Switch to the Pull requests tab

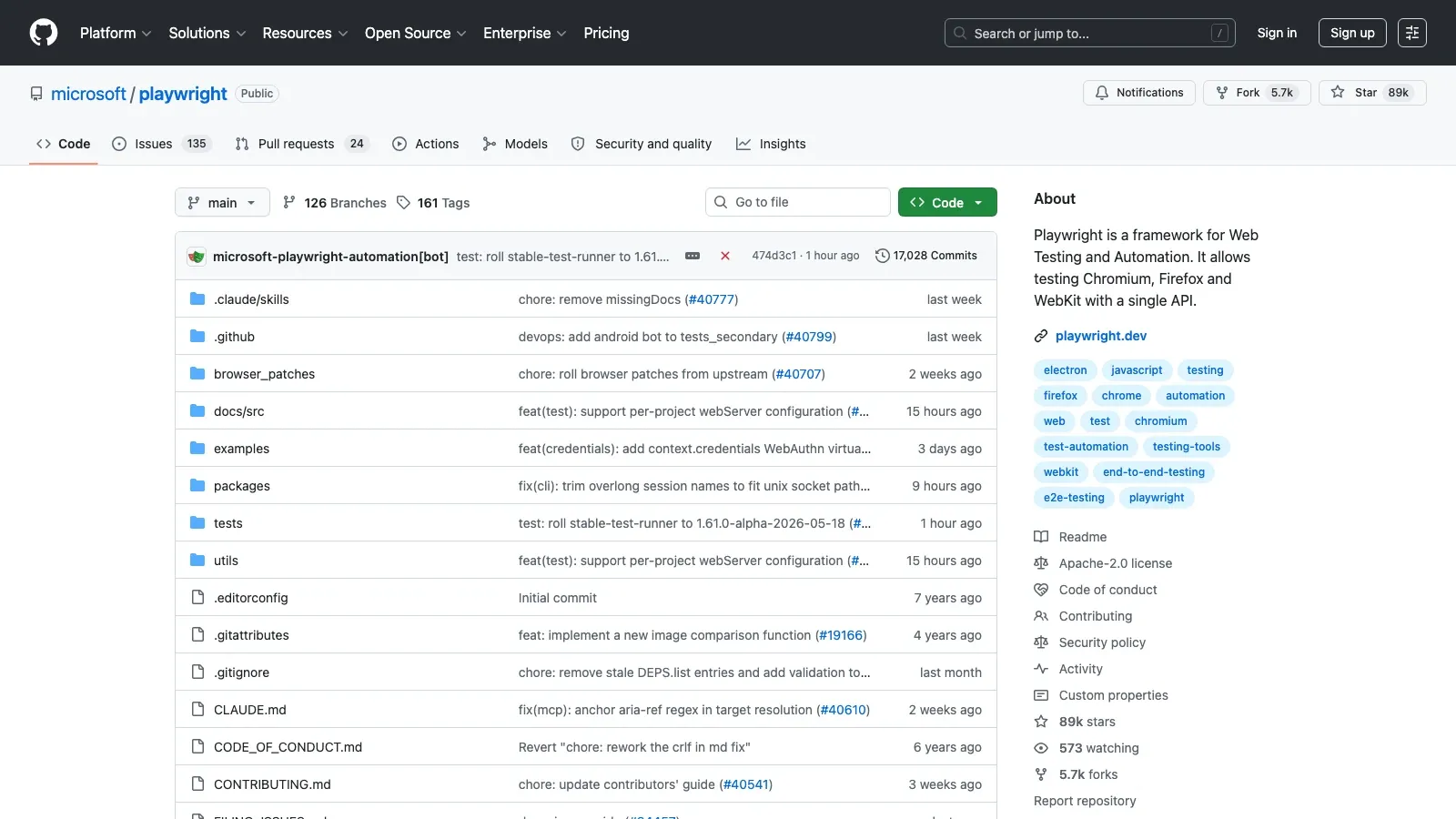pyautogui.click(x=302, y=144)
